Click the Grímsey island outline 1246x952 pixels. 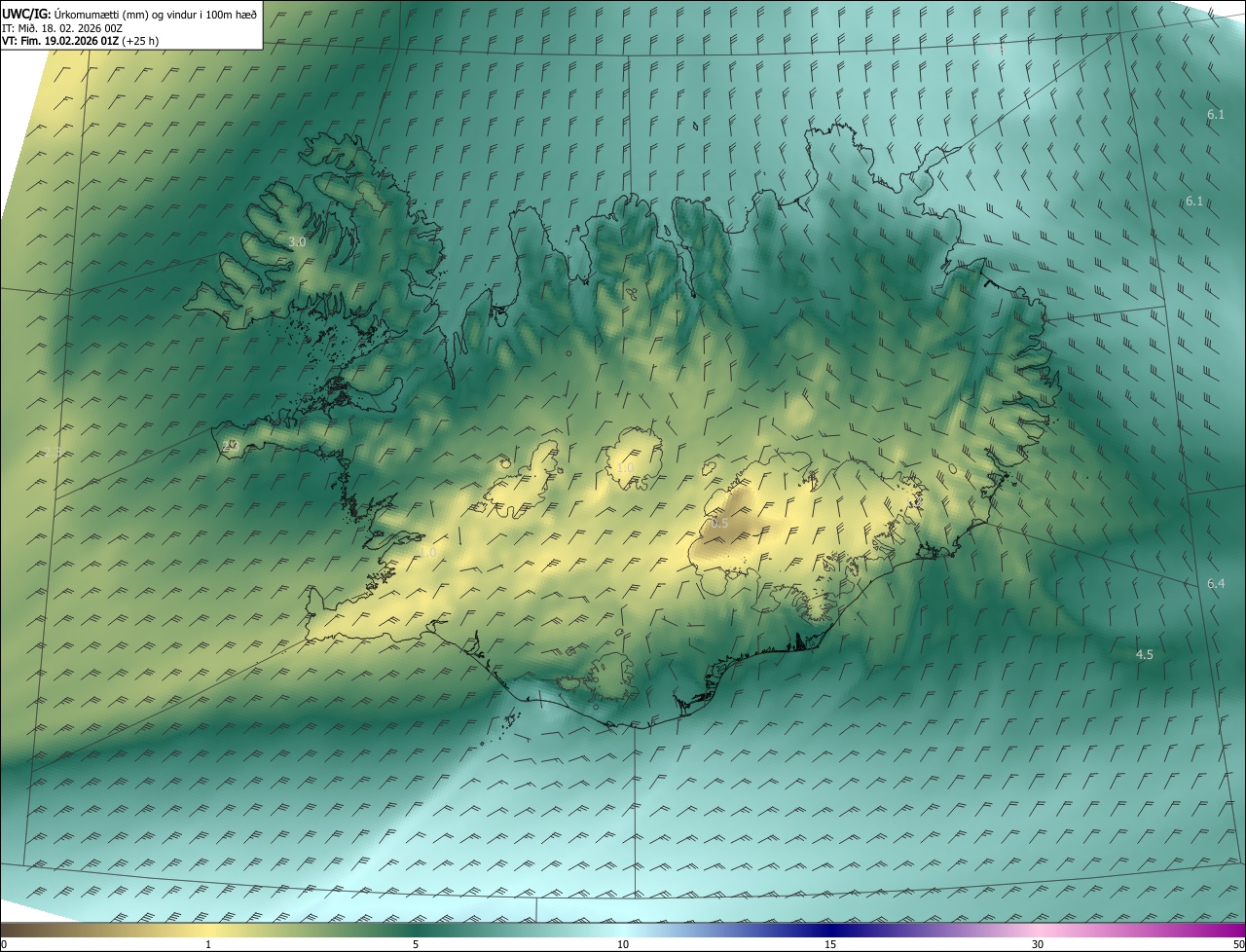tap(696, 125)
